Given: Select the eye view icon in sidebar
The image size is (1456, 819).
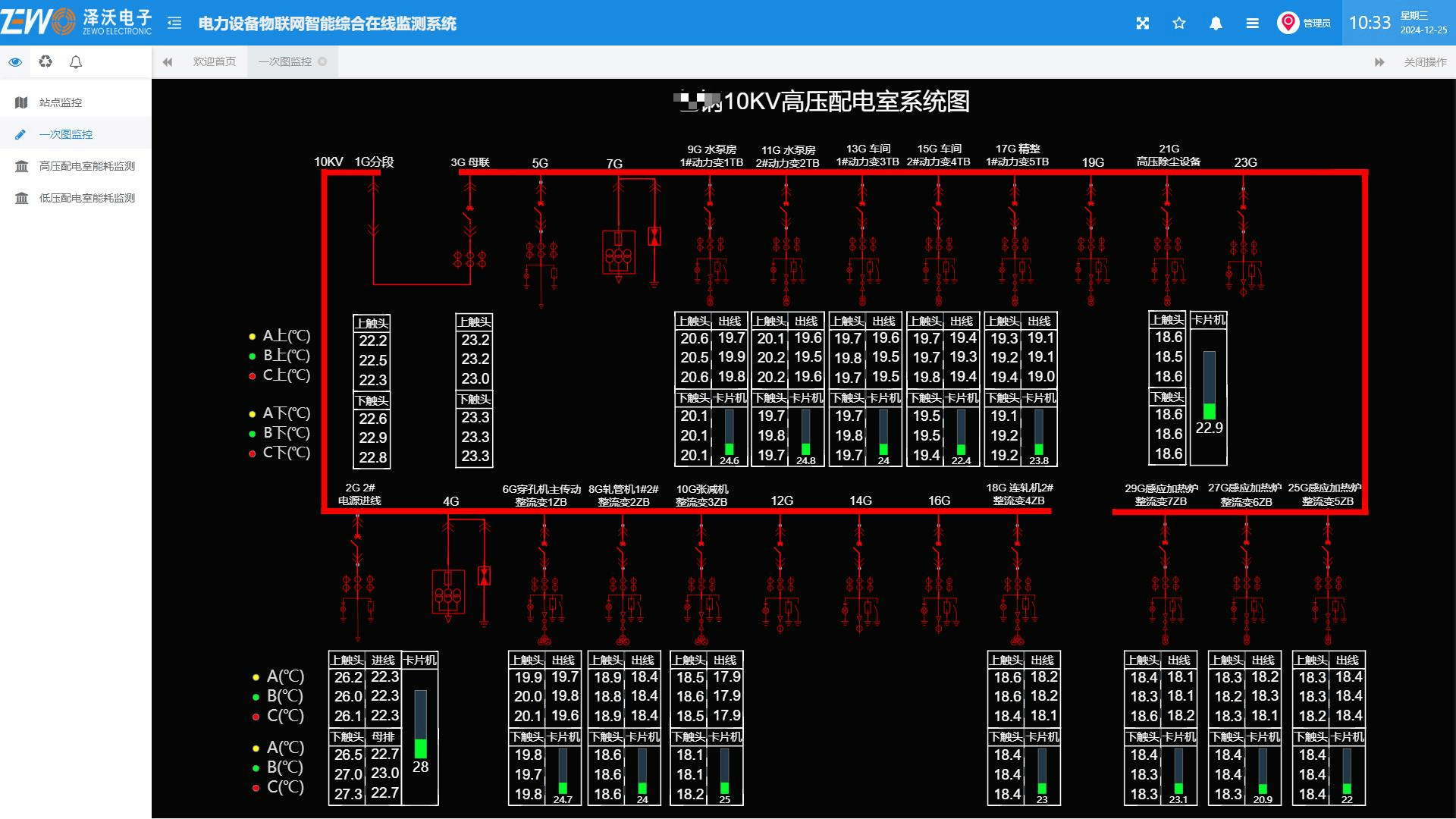Looking at the screenshot, I should [x=15, y=62].
